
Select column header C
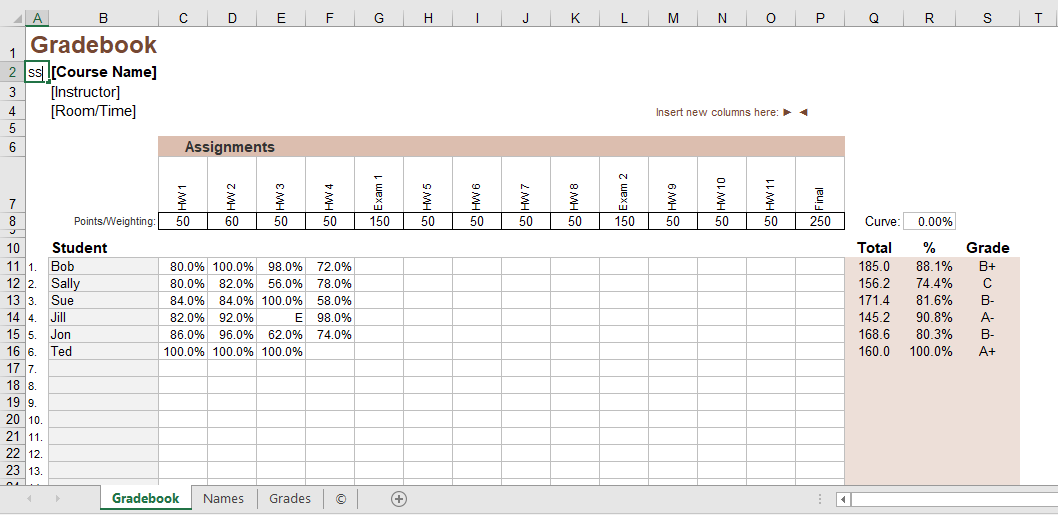coord(183,18)
